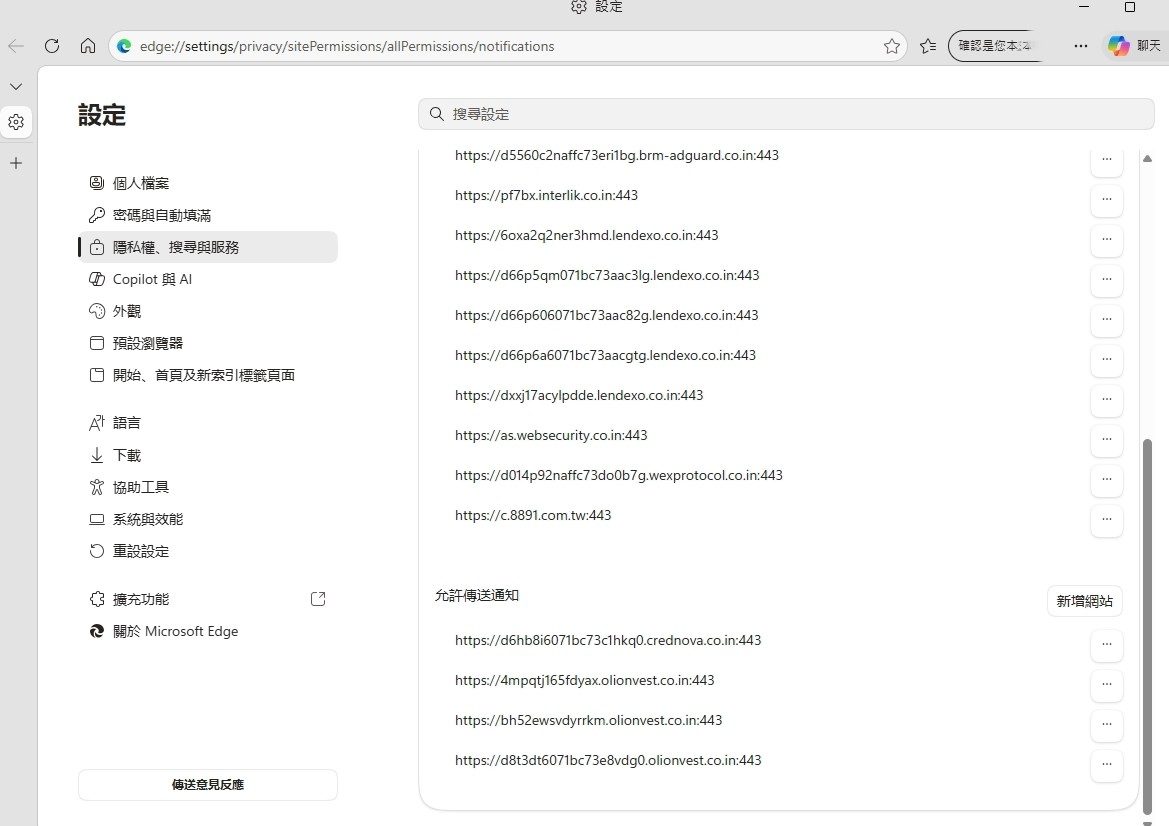Open more actions for as.websecurity.co.in
This screenshot has height=826, width=1169.
pos(1106,439)
